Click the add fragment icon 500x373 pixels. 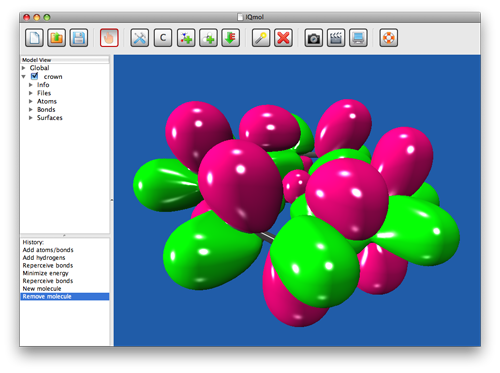tap(186, 38)
